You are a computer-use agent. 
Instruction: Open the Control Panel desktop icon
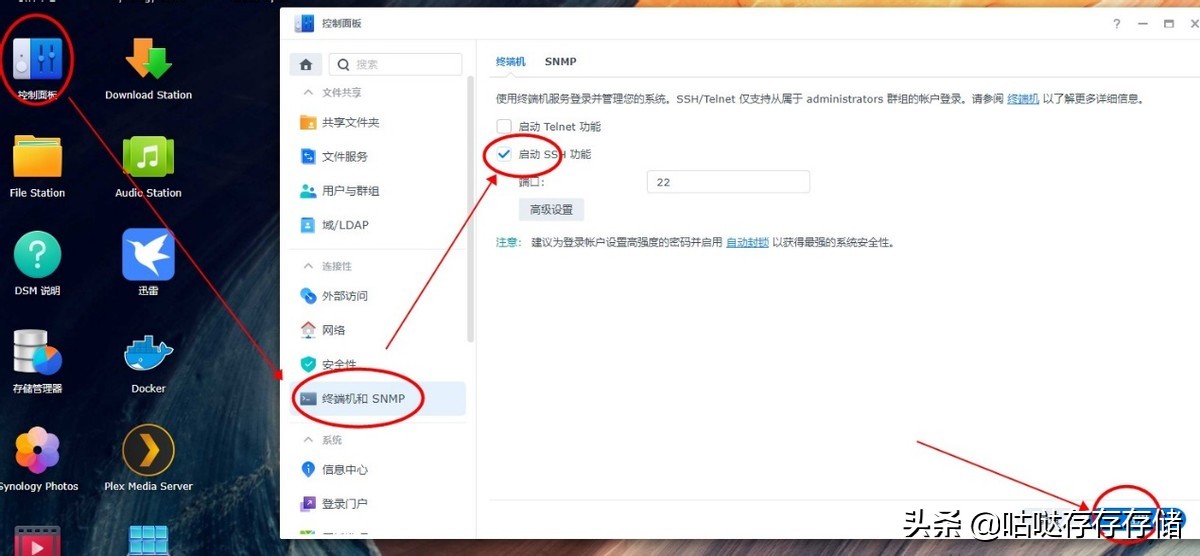point(38,60)
